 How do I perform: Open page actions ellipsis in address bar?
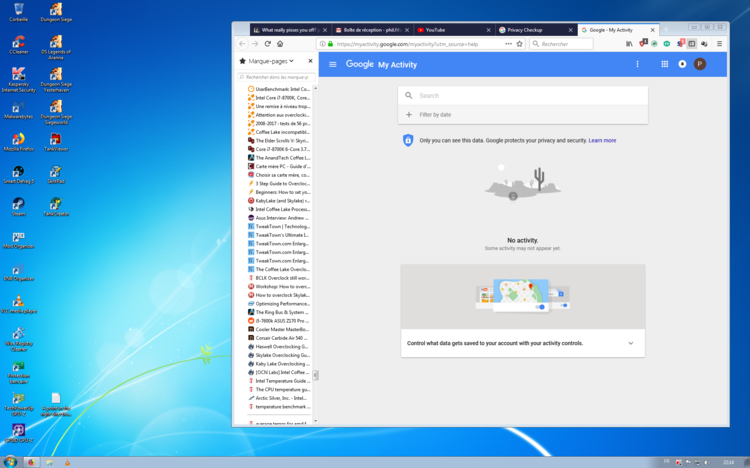508,44
